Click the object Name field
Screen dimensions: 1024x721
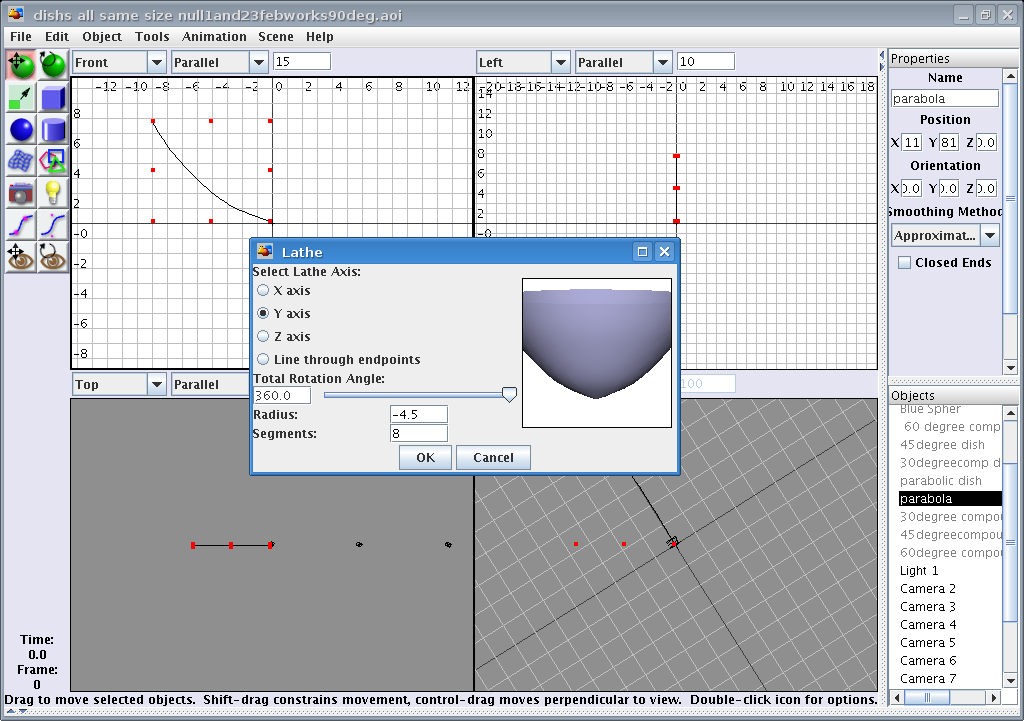tap(945, 99)
